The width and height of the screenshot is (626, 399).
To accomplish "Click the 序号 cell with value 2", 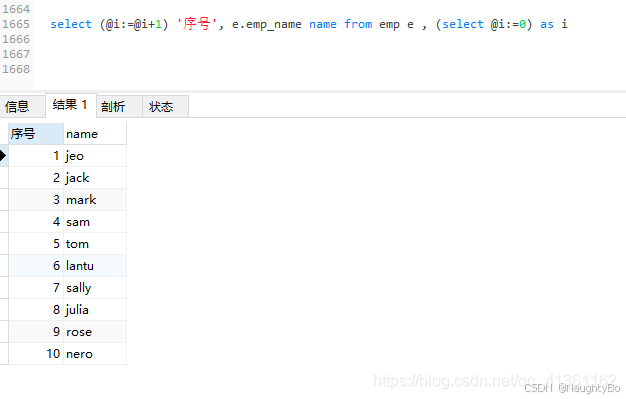I will [x=36, y=178].
